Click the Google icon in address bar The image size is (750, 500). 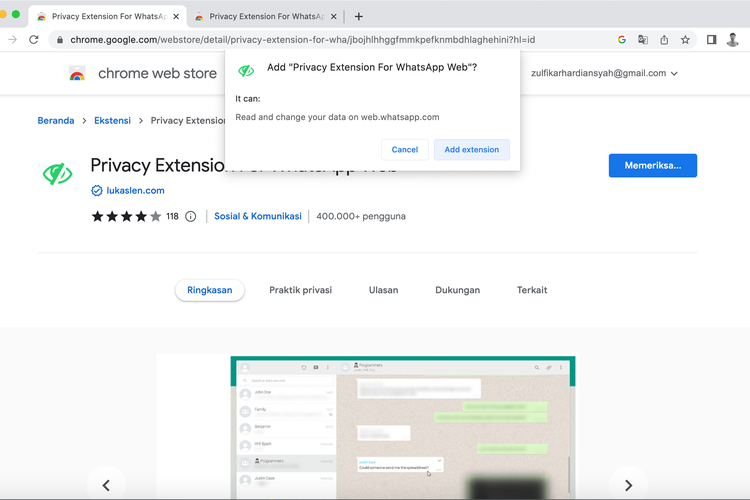621,40
